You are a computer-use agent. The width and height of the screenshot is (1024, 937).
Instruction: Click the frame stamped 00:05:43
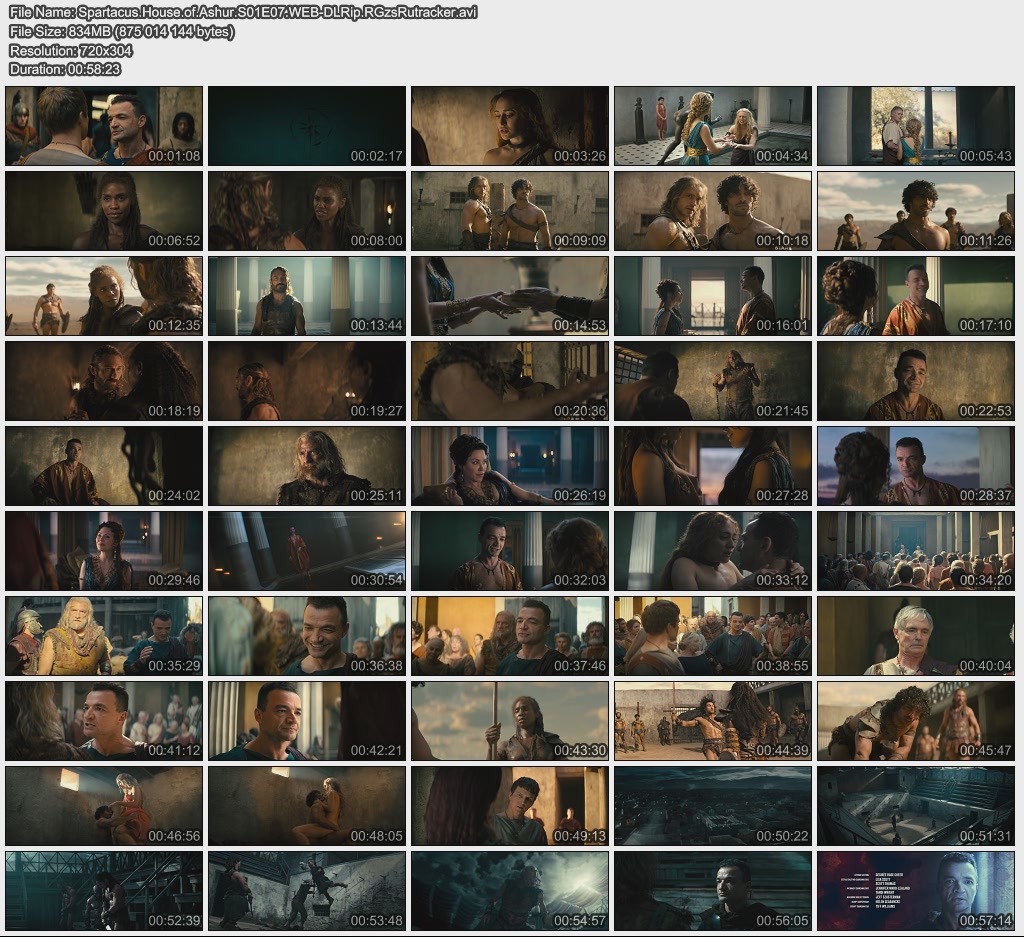916,126
